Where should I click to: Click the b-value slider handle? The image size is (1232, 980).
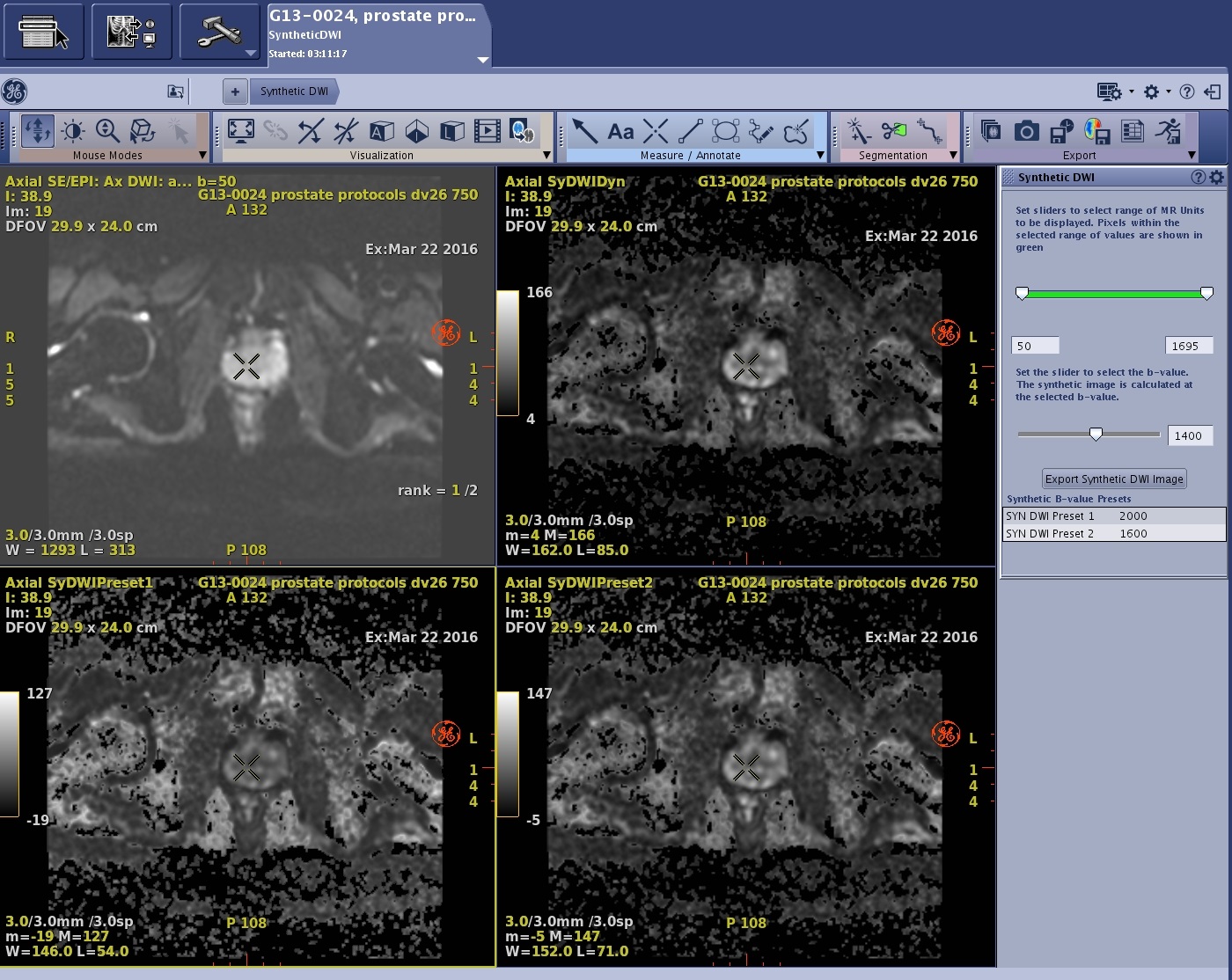(1096, 434)
